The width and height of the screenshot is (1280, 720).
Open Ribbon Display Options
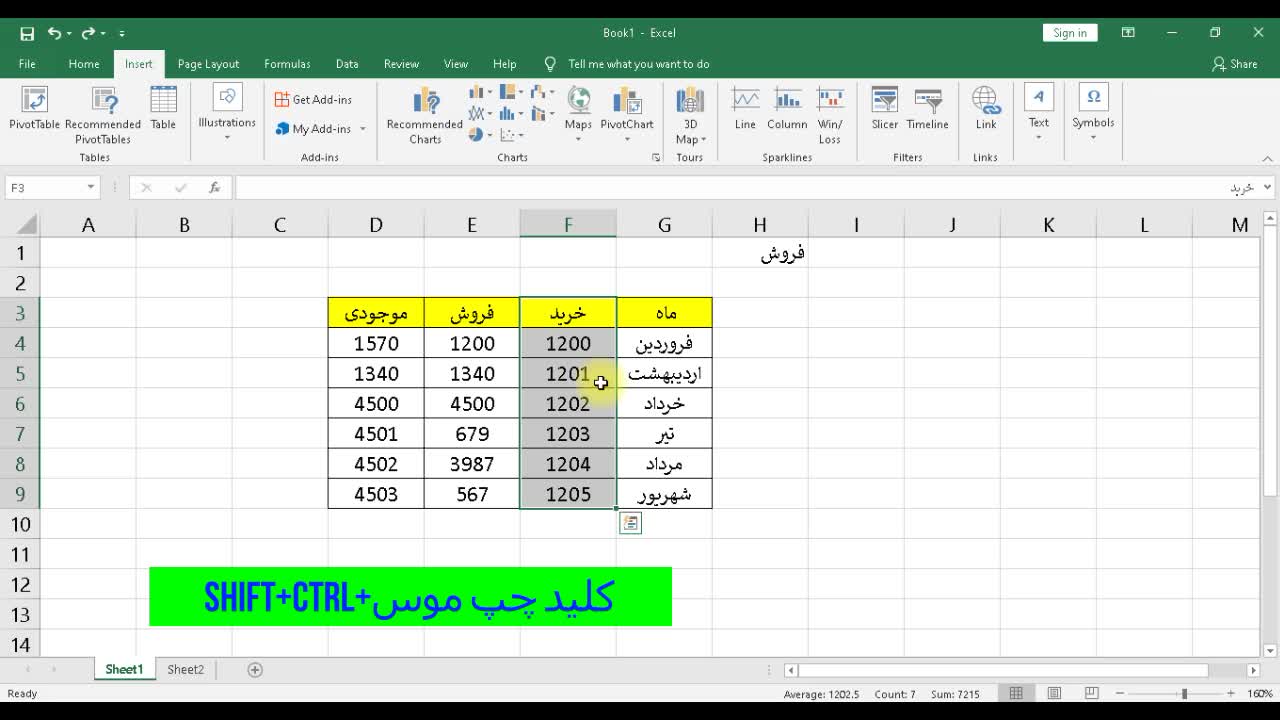tap(1128, 33)
